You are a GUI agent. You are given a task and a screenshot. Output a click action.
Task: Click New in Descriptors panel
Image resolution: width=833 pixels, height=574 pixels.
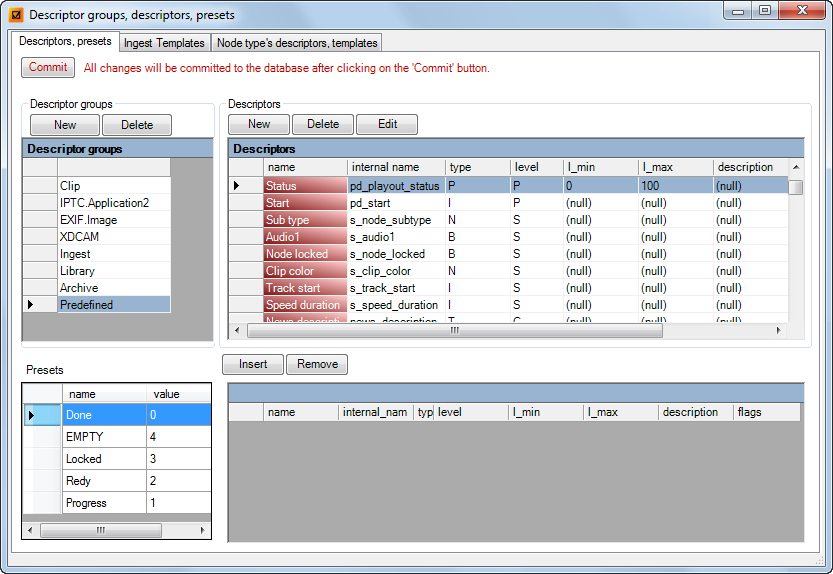[259, 124]
